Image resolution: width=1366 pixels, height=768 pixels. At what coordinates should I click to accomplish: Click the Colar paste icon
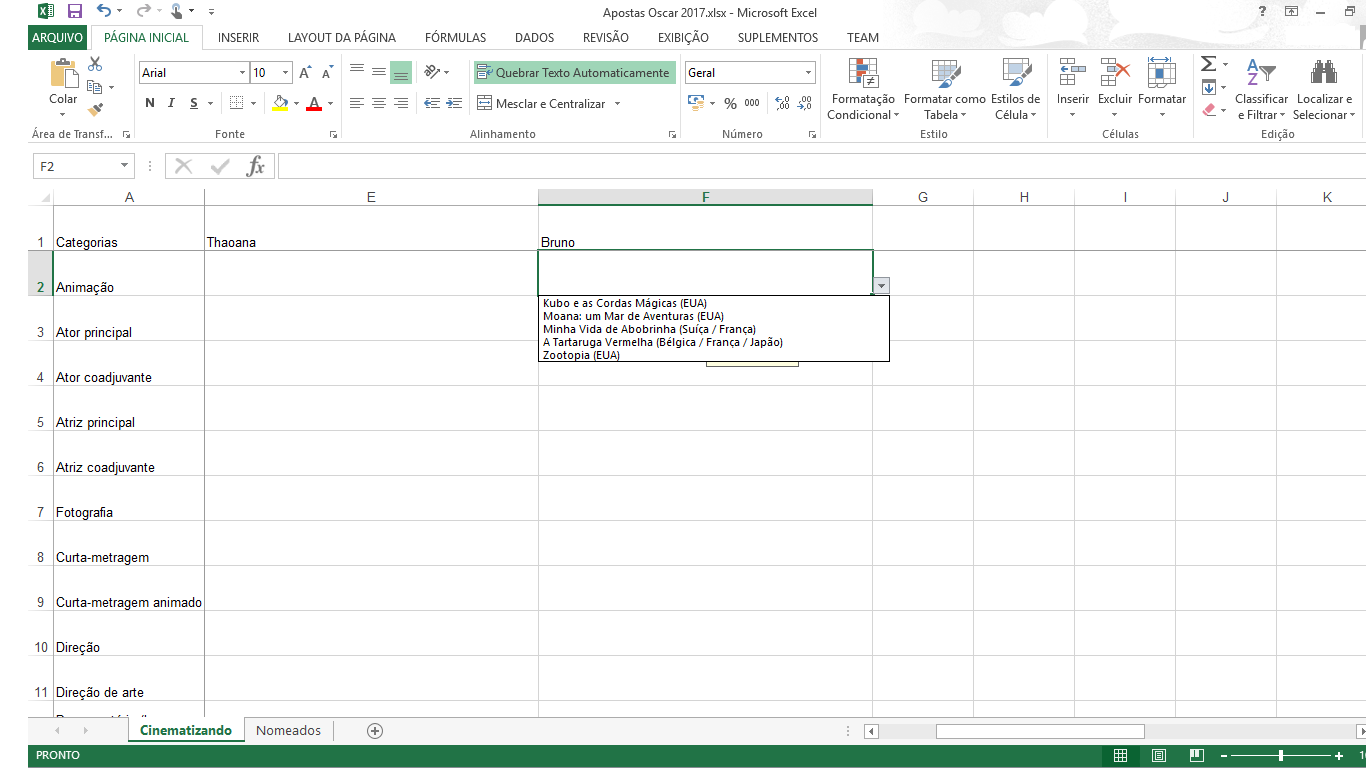[63, 75]
